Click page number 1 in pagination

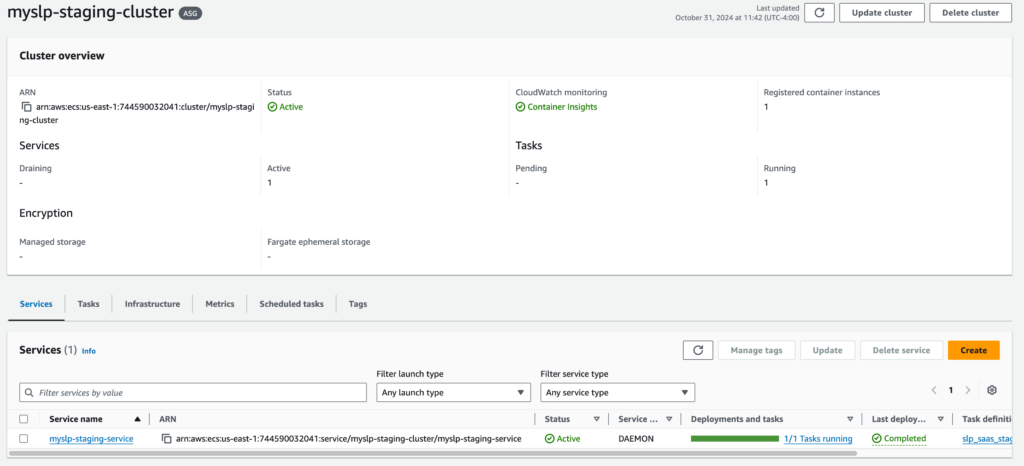coord(951,390)
